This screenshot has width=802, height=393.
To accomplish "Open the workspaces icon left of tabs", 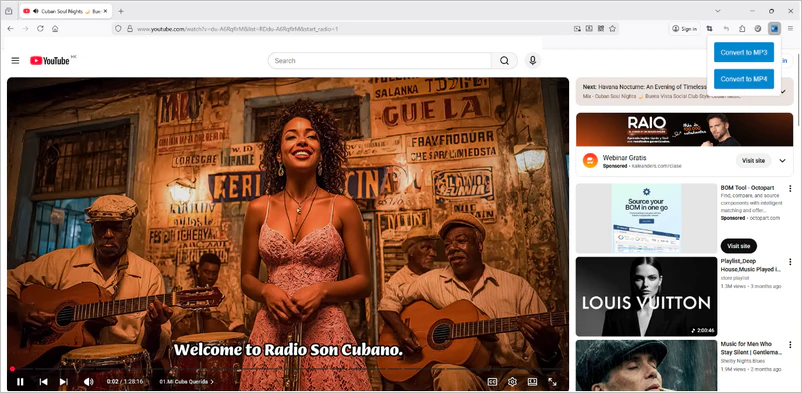I will click(8, 11).
